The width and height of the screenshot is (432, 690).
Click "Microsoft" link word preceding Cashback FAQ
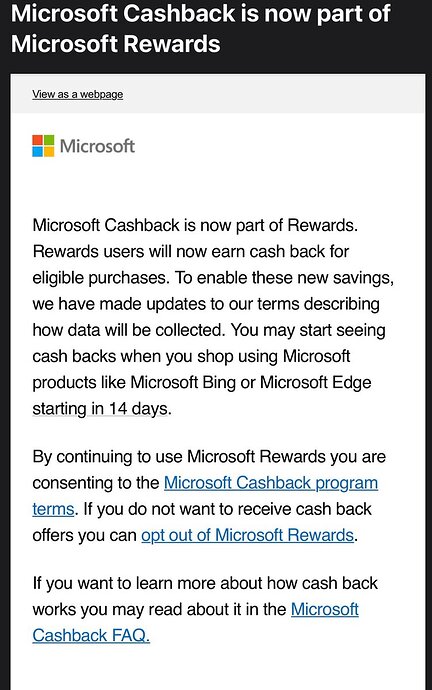coord(325,609)
